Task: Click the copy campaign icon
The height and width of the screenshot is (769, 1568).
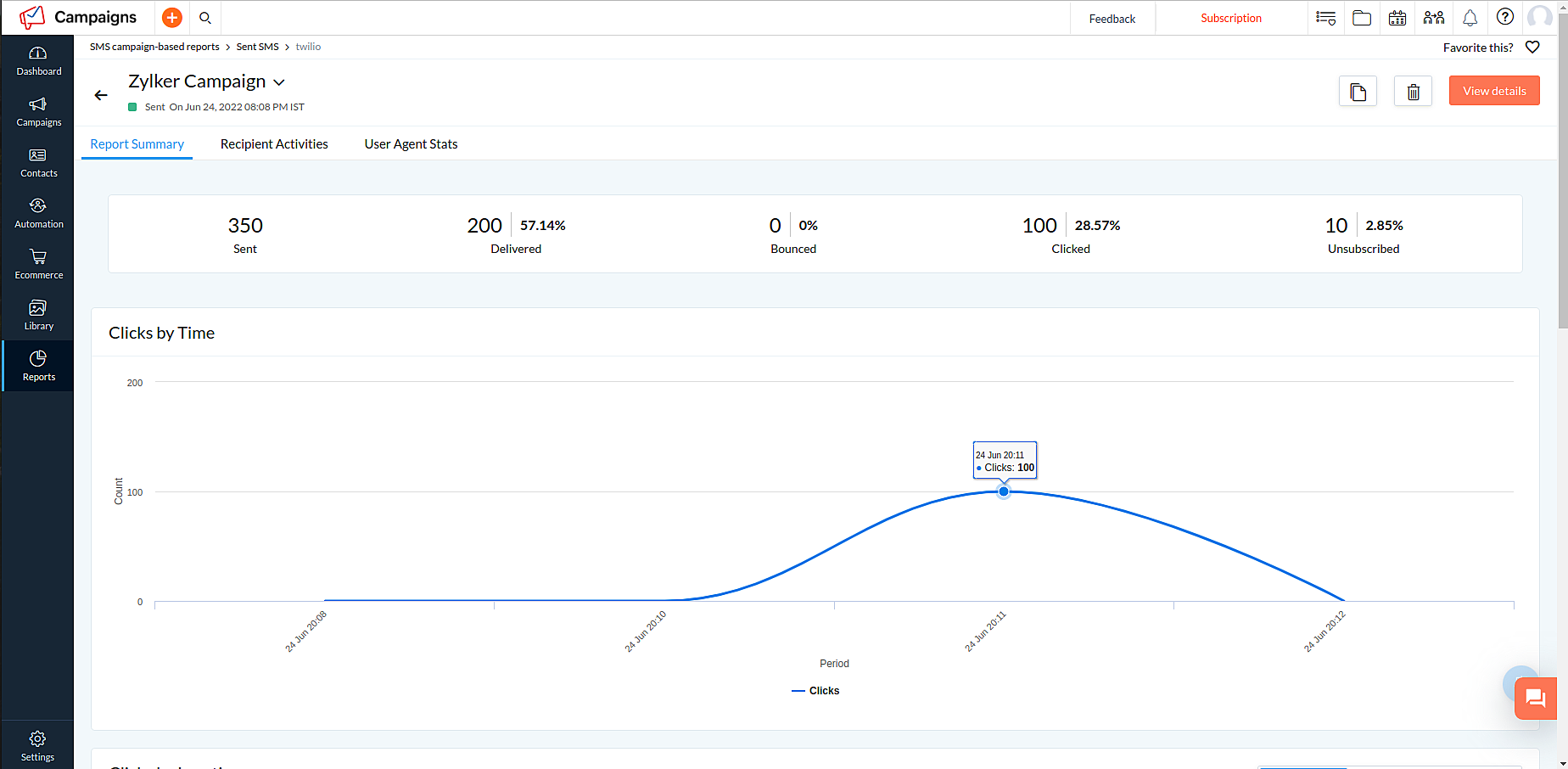Action: pyautogui.click(x=1358, y=92)
